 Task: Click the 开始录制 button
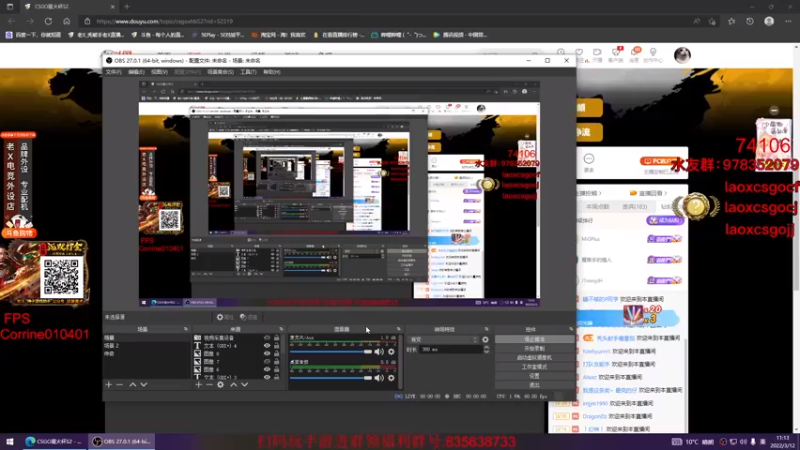click(534, 348)
